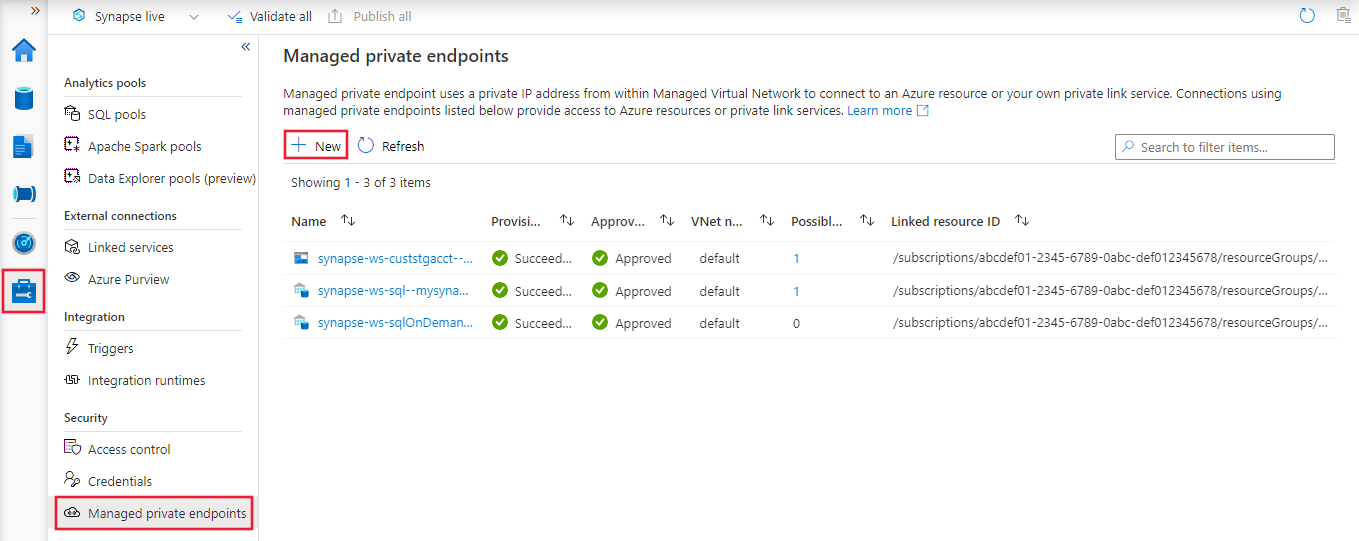Collapse the Manage side panel
Image resolution: width=1359 pixels, height=541 pixels.
click(246, 47)
